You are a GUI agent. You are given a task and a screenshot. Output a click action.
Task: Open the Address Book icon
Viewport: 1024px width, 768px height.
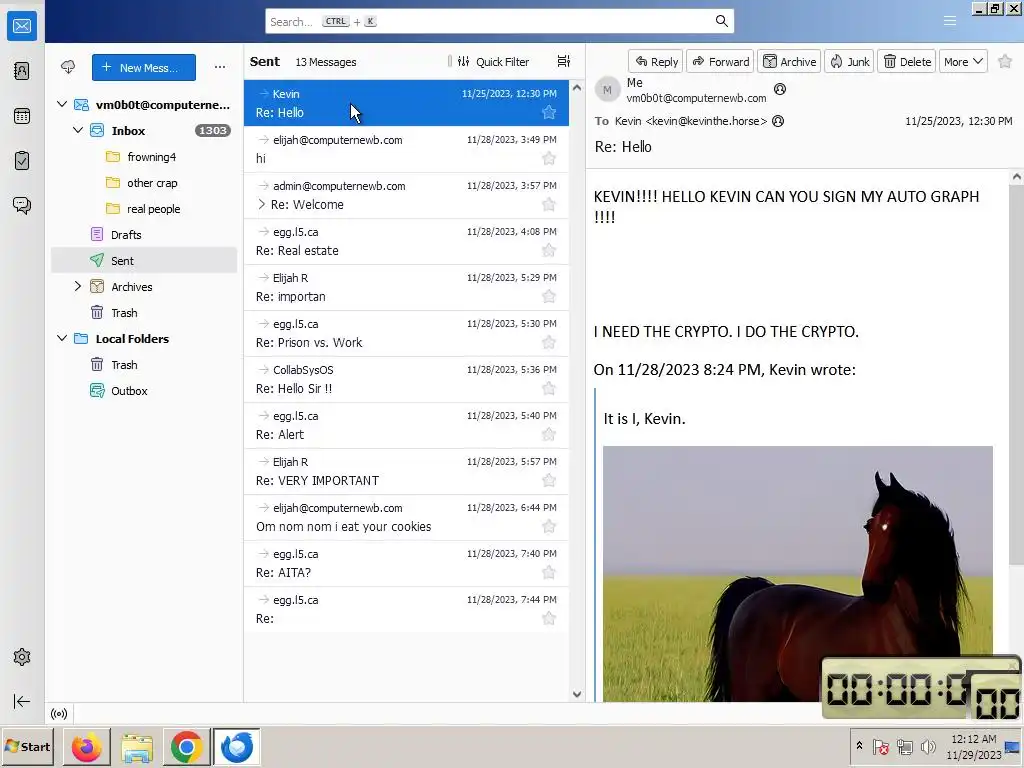(x=22, y=71)
